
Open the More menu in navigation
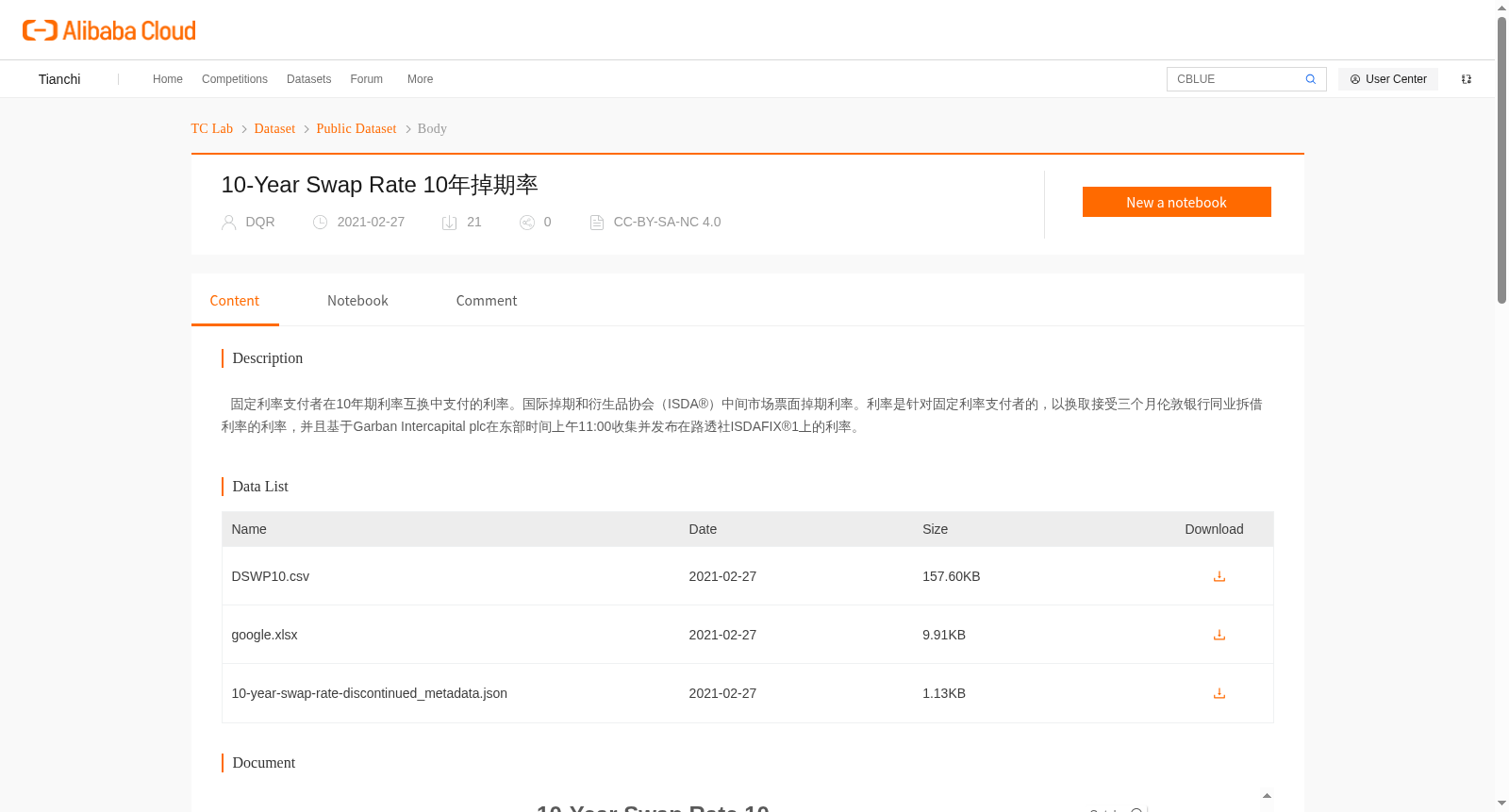point(420,79)
